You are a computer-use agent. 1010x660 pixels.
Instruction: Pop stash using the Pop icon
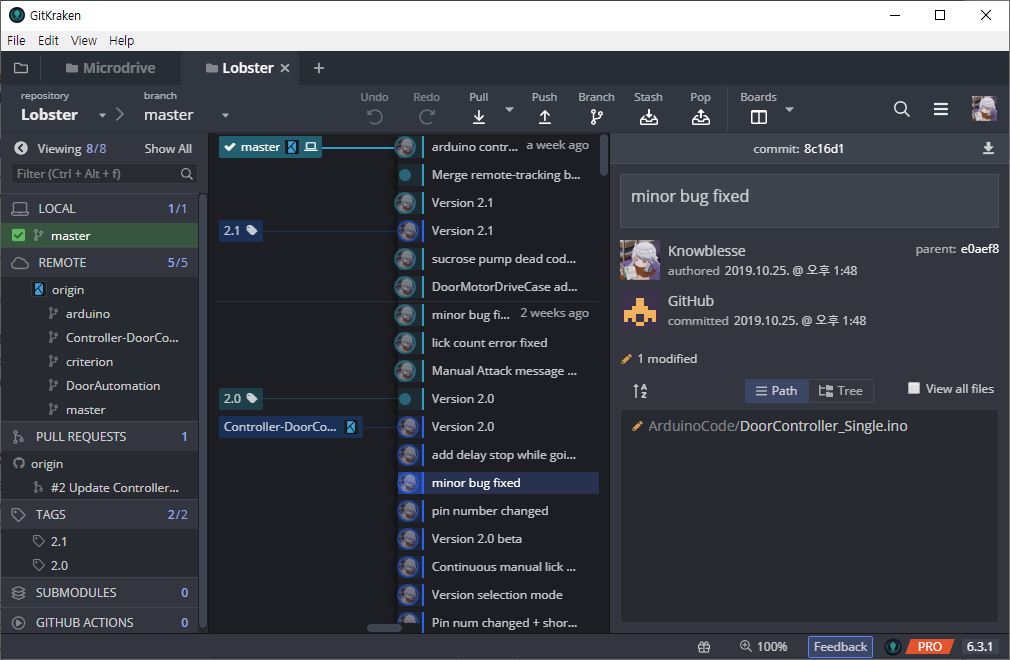click(701, 117)
